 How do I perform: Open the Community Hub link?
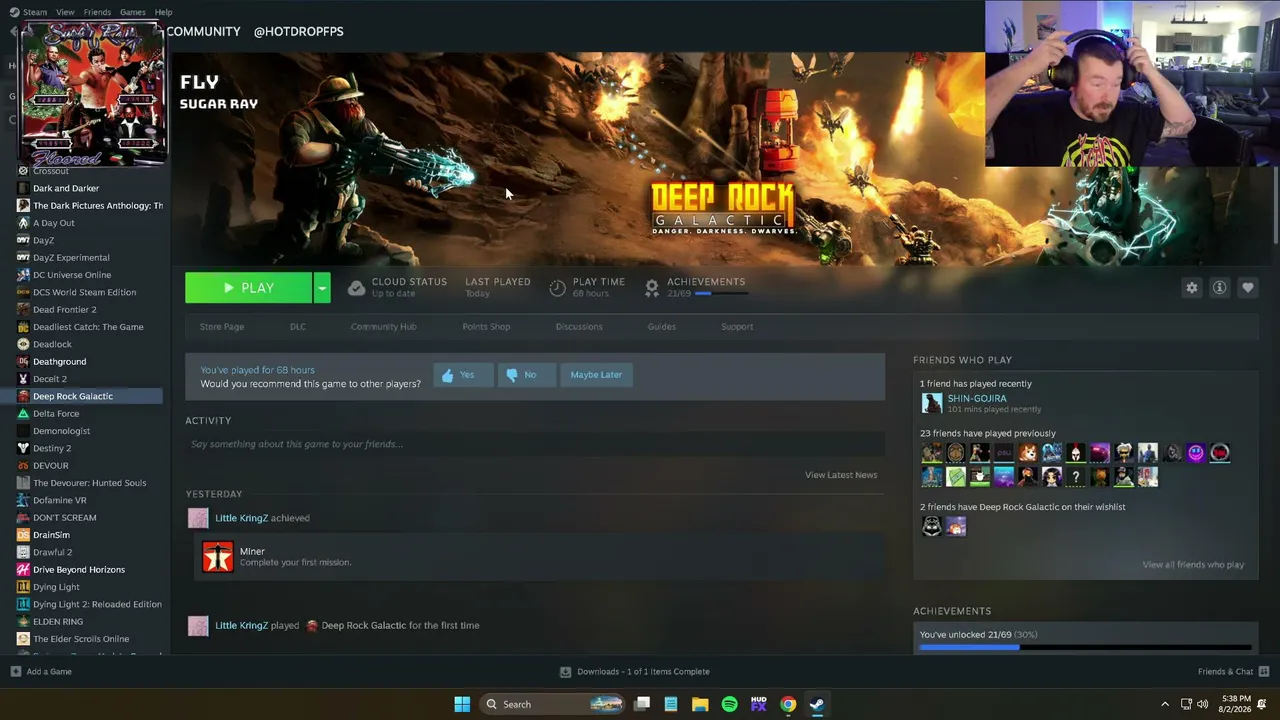[x=384, y=327]
